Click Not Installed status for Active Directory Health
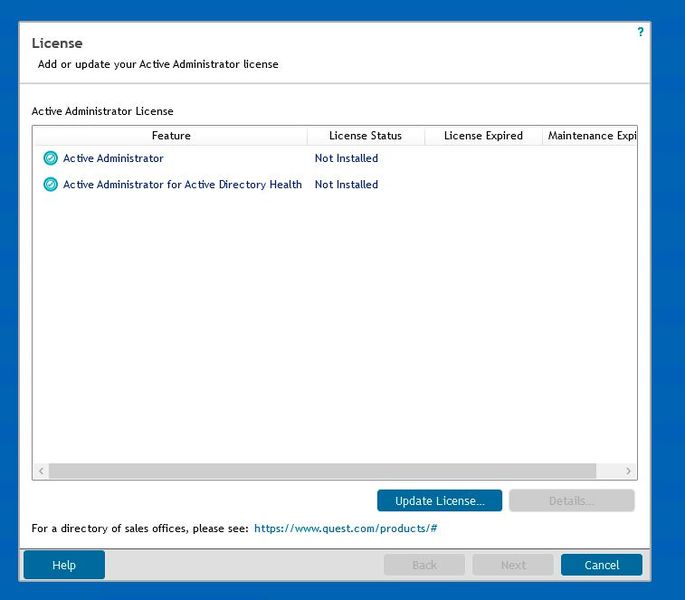Image resolution: width=685 pixels, height=600 pixels. coord(346,184)
